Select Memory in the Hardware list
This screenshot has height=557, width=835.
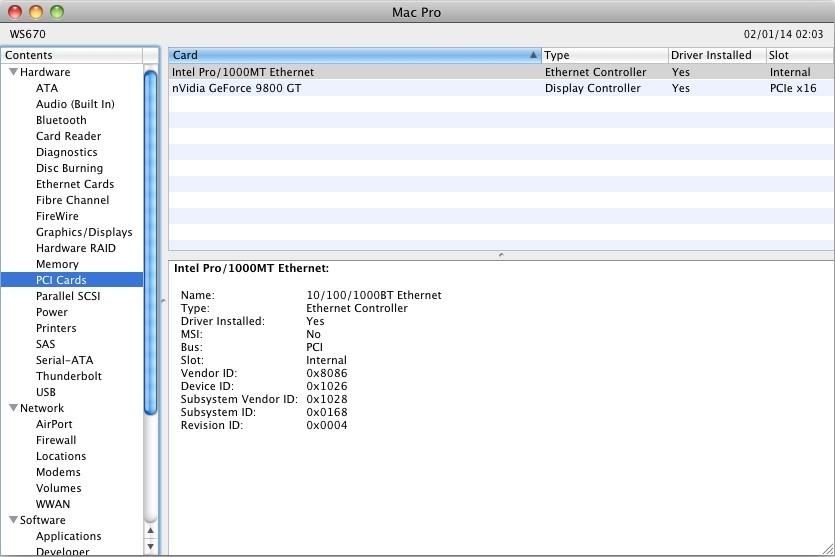coord(57,264)
